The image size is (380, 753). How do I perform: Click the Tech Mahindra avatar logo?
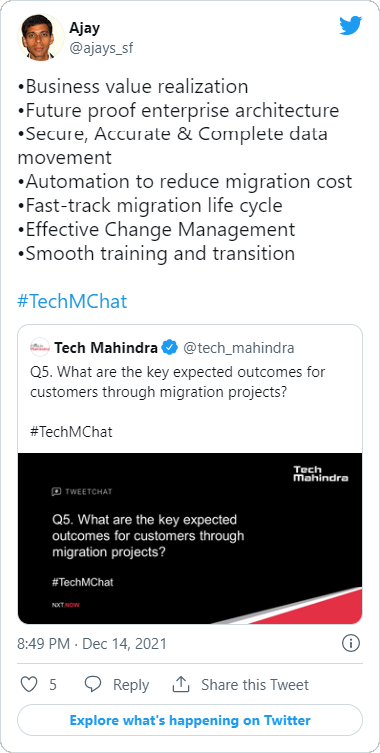(40, 347)
